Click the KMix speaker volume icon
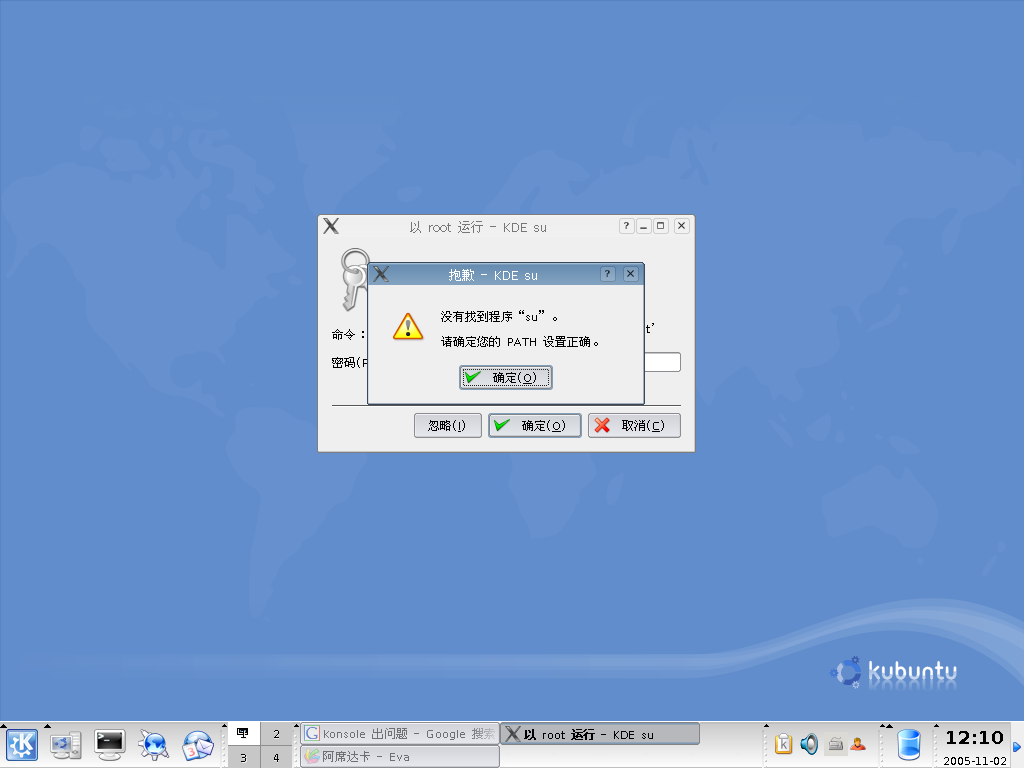The image size is (1024, 768). 809,744
